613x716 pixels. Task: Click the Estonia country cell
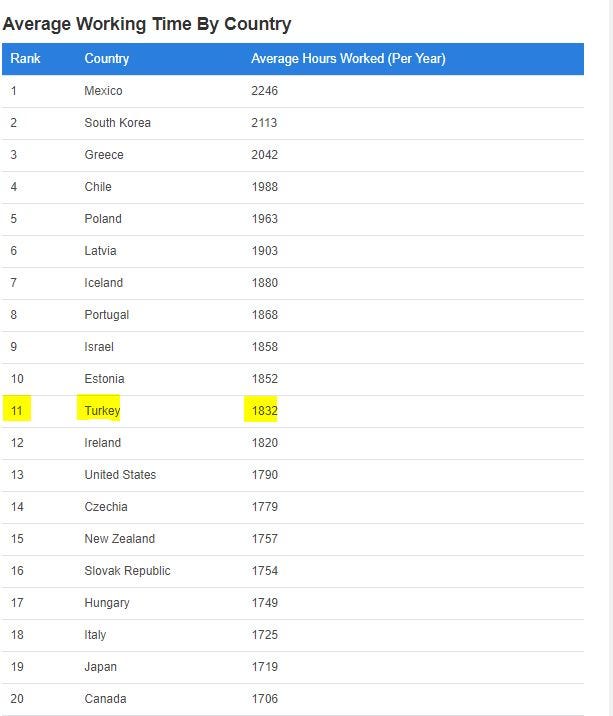[105, 379]
